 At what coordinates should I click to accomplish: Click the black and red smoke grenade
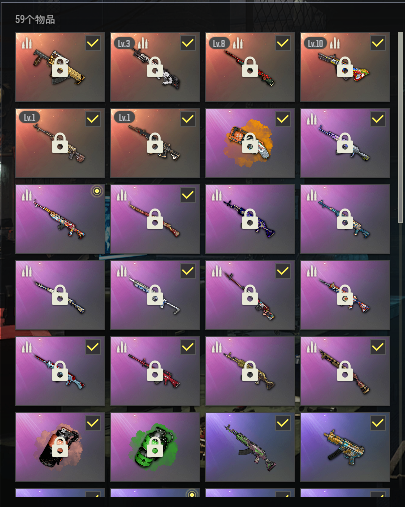coord(60,447)
